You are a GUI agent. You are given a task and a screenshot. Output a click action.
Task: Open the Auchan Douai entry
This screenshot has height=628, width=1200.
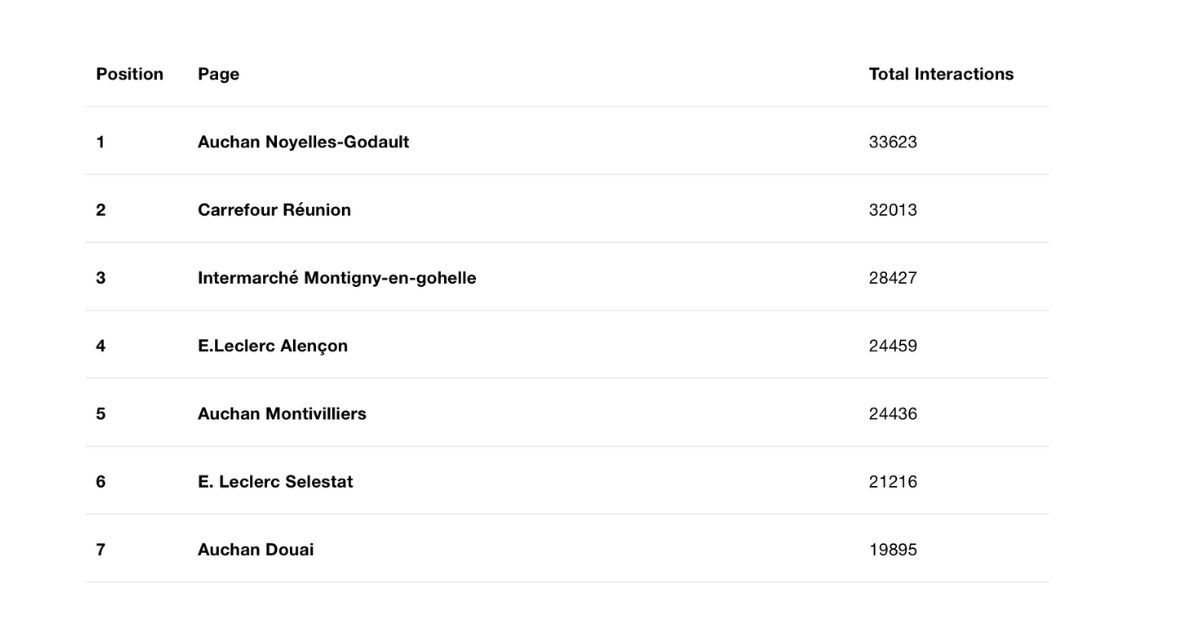(x=256, y=550)
